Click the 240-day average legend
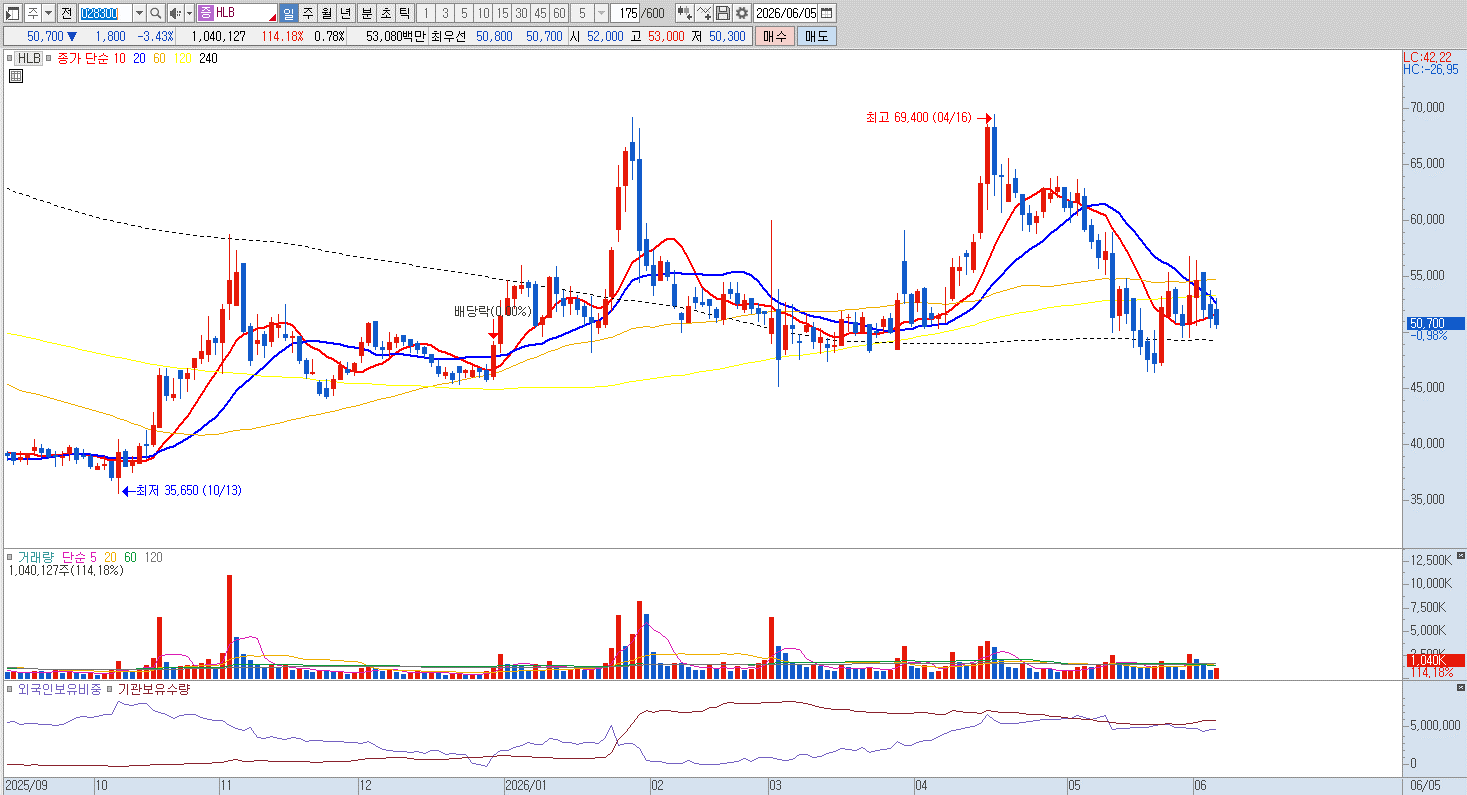Image resolution: width=1467 pixels, height=795 pixels. coord(208,58)
